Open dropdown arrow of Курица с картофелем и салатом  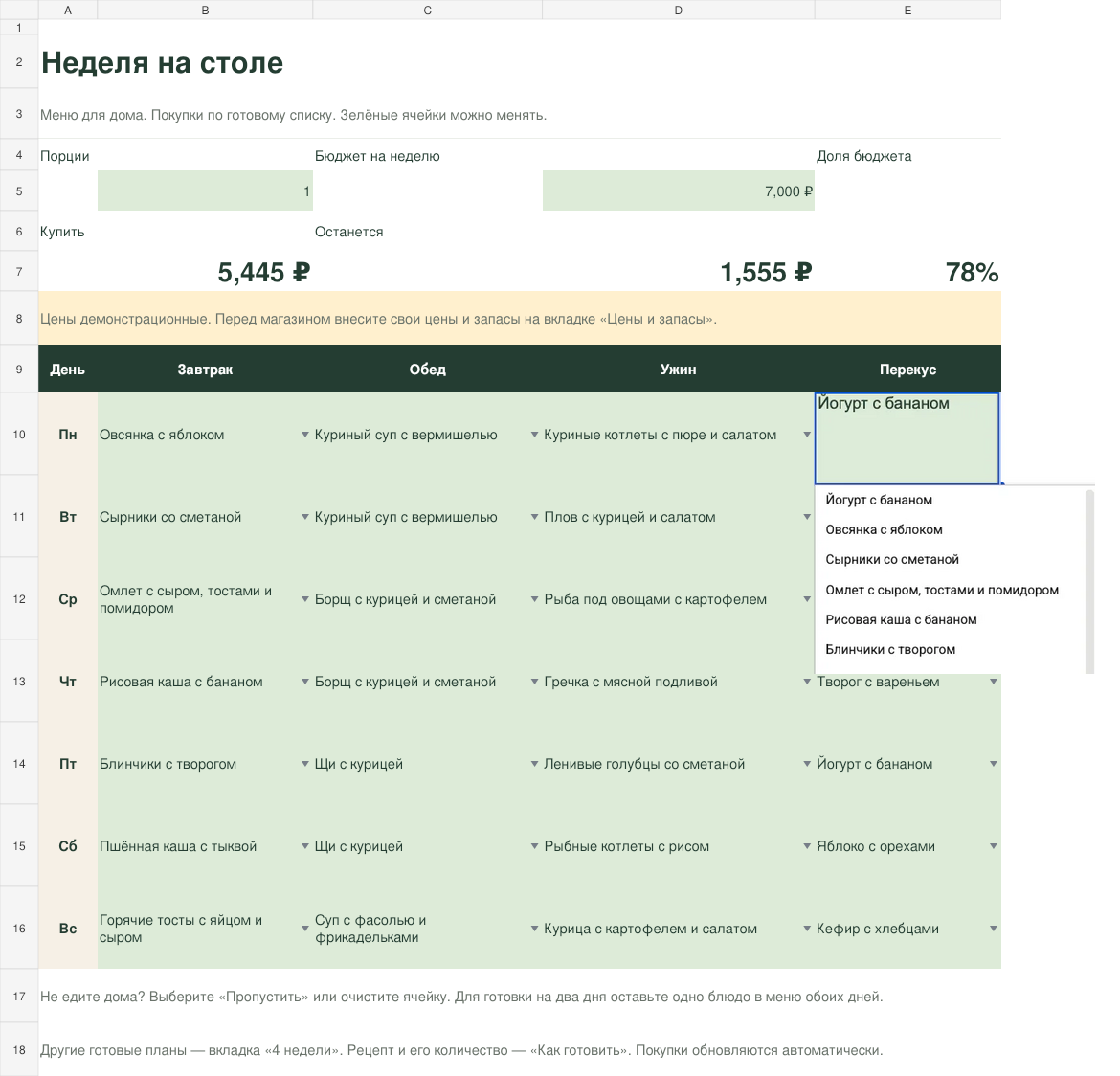(807, 929)
